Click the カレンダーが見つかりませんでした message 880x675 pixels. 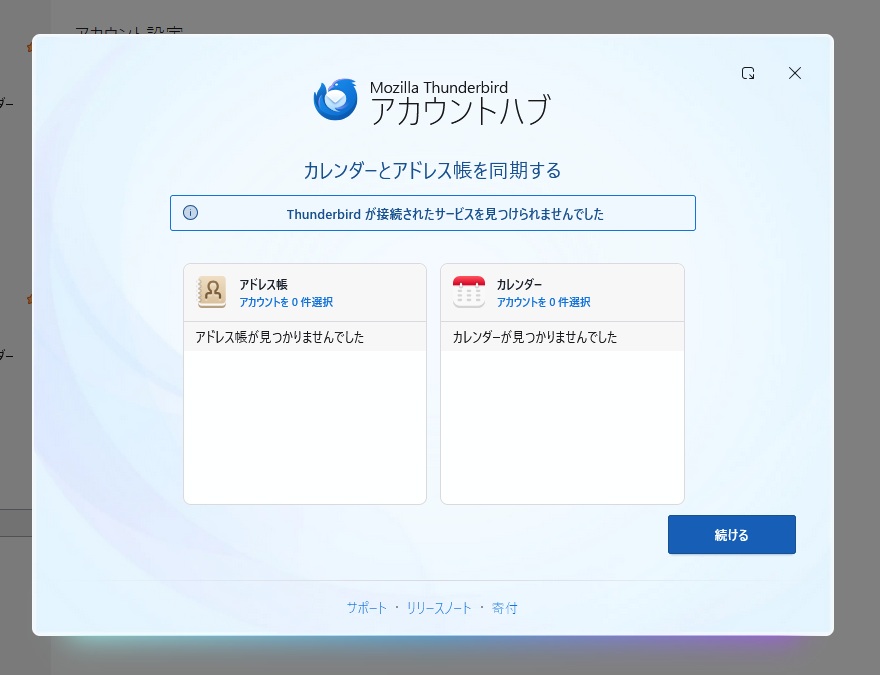(x=535, y=337)
